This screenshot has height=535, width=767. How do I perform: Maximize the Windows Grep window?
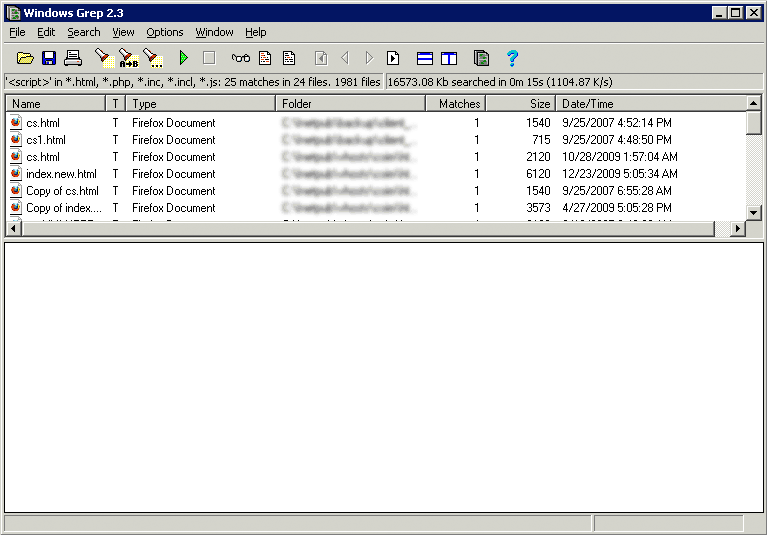click(x=735, y=13)
